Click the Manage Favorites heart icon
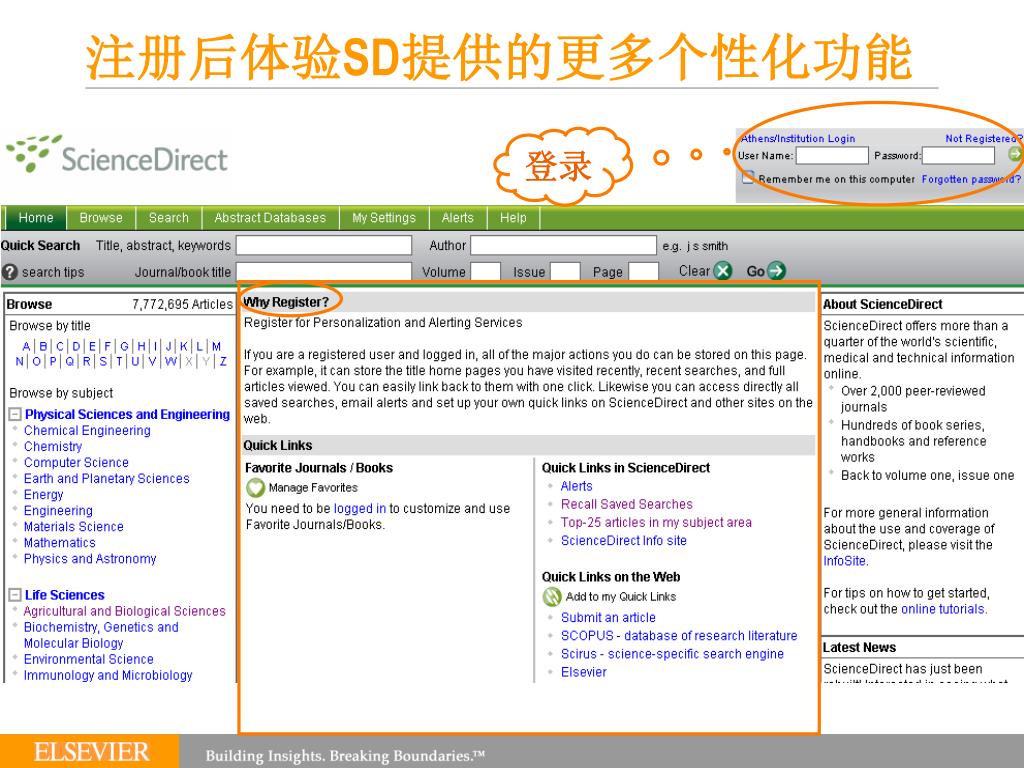 coord(255,488)
